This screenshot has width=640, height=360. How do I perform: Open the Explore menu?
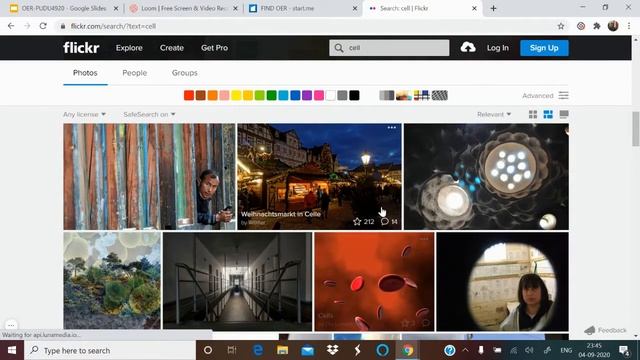[129, 48]
